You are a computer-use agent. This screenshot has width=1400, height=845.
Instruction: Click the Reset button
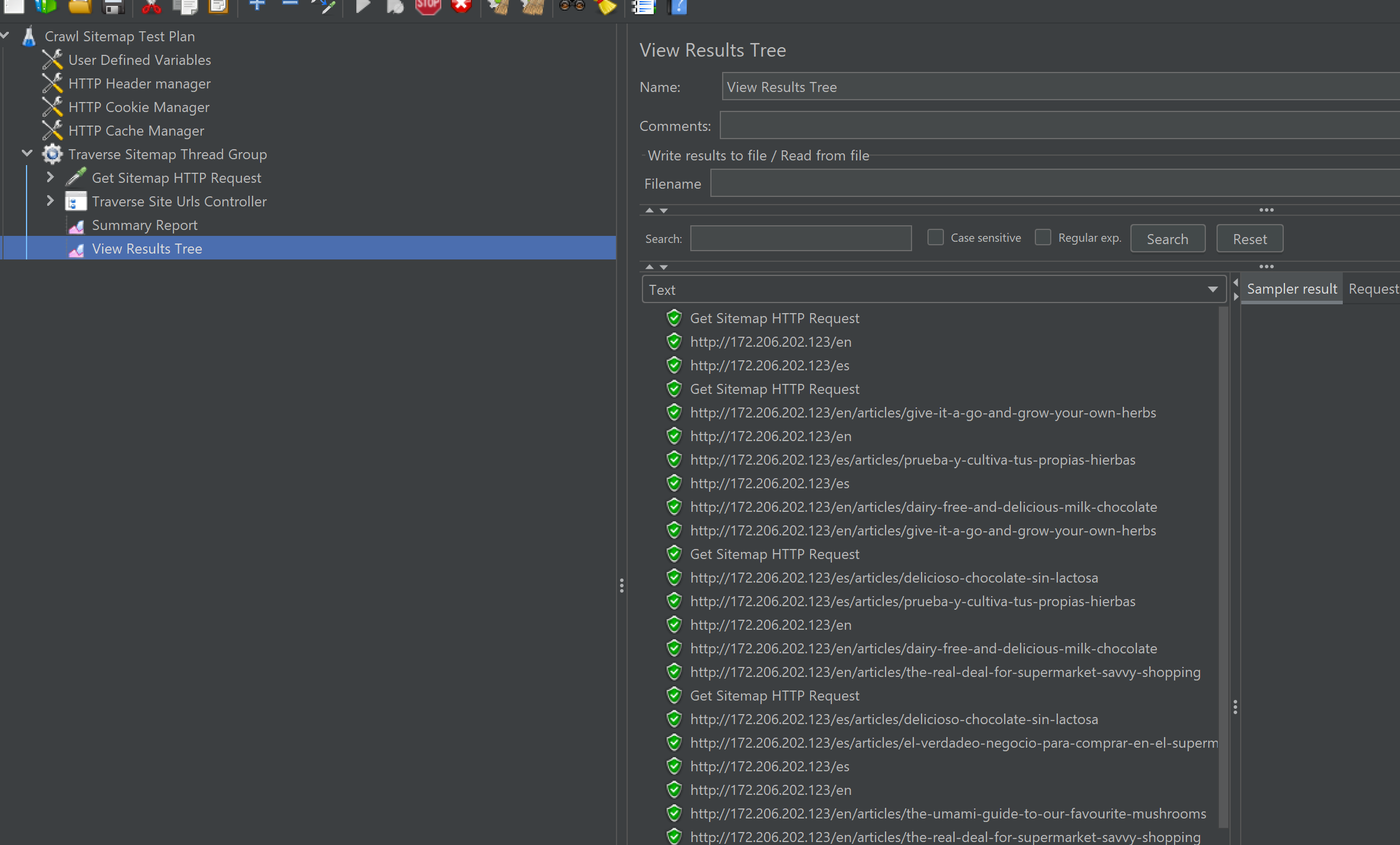click(1249, 239)
